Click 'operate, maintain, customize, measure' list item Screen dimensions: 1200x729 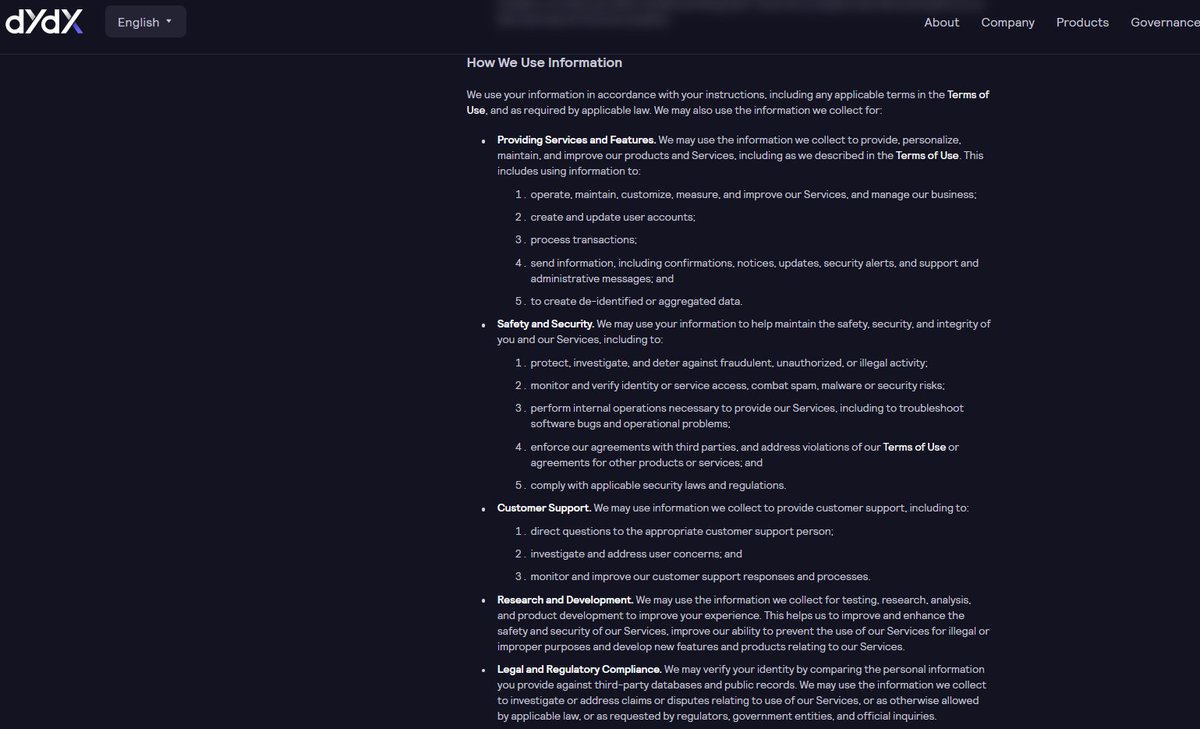(754, 194)
